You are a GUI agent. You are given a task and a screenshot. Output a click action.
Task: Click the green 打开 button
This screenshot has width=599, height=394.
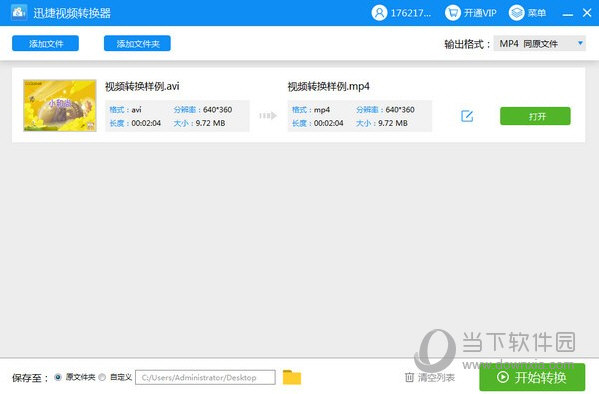click(535, 116)
